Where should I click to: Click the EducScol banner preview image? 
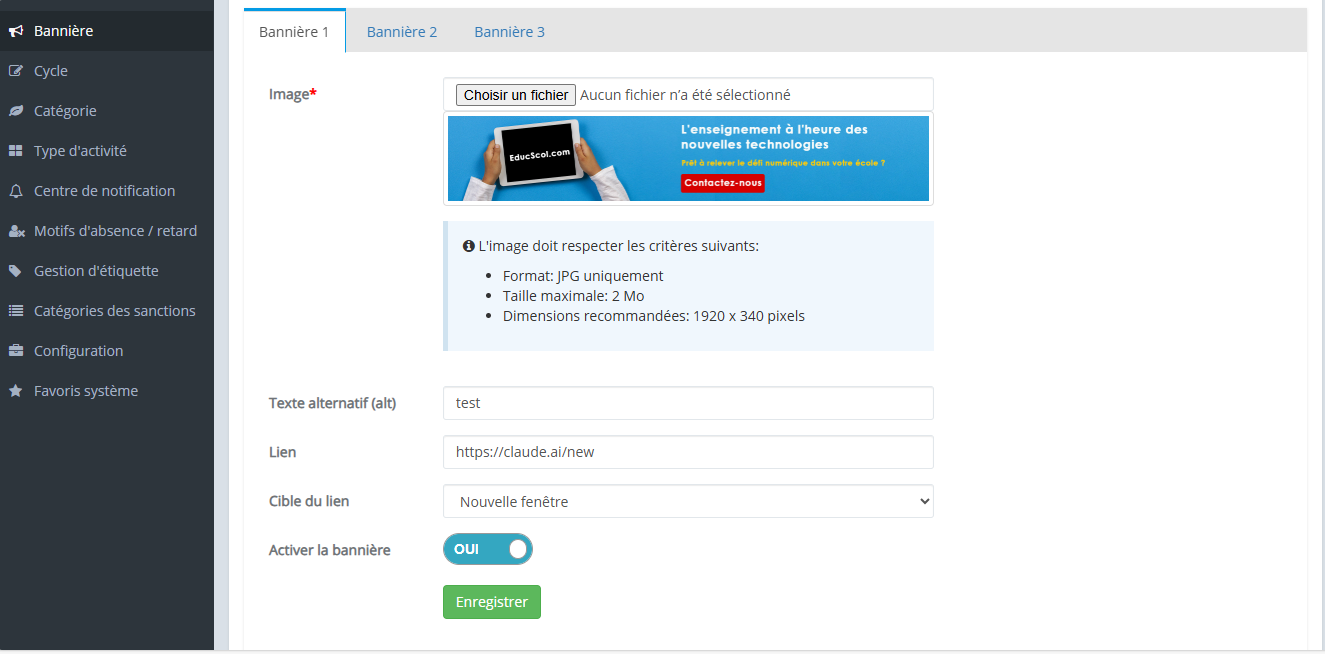click(x=688, y=159)
